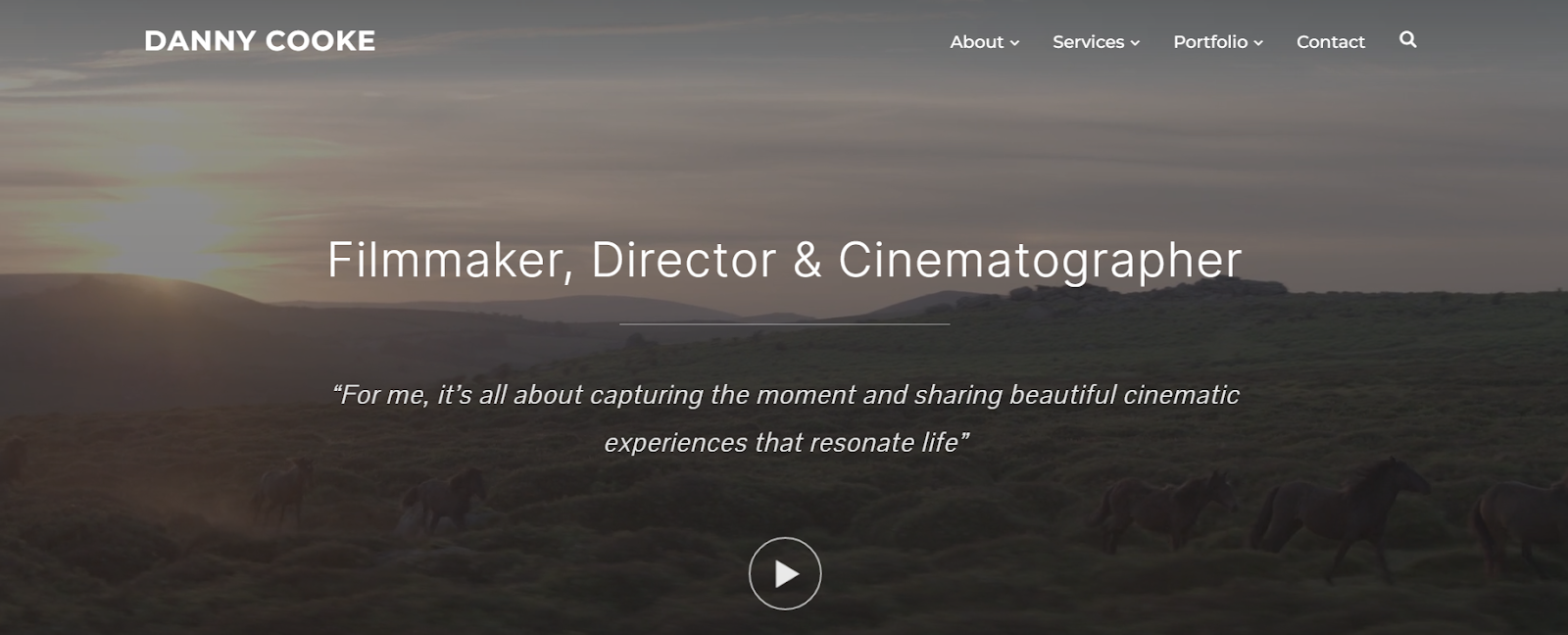
Task: Expand the Services dropdown chevron
Action: pos(1135,43)
